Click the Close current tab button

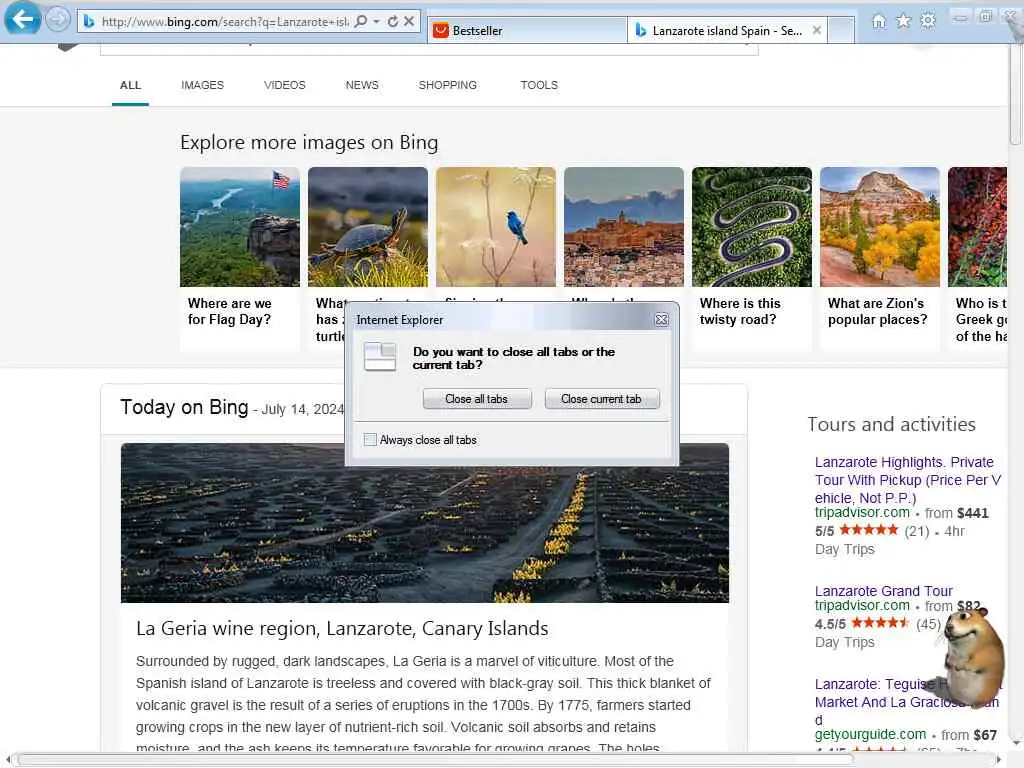pos(601,399)
